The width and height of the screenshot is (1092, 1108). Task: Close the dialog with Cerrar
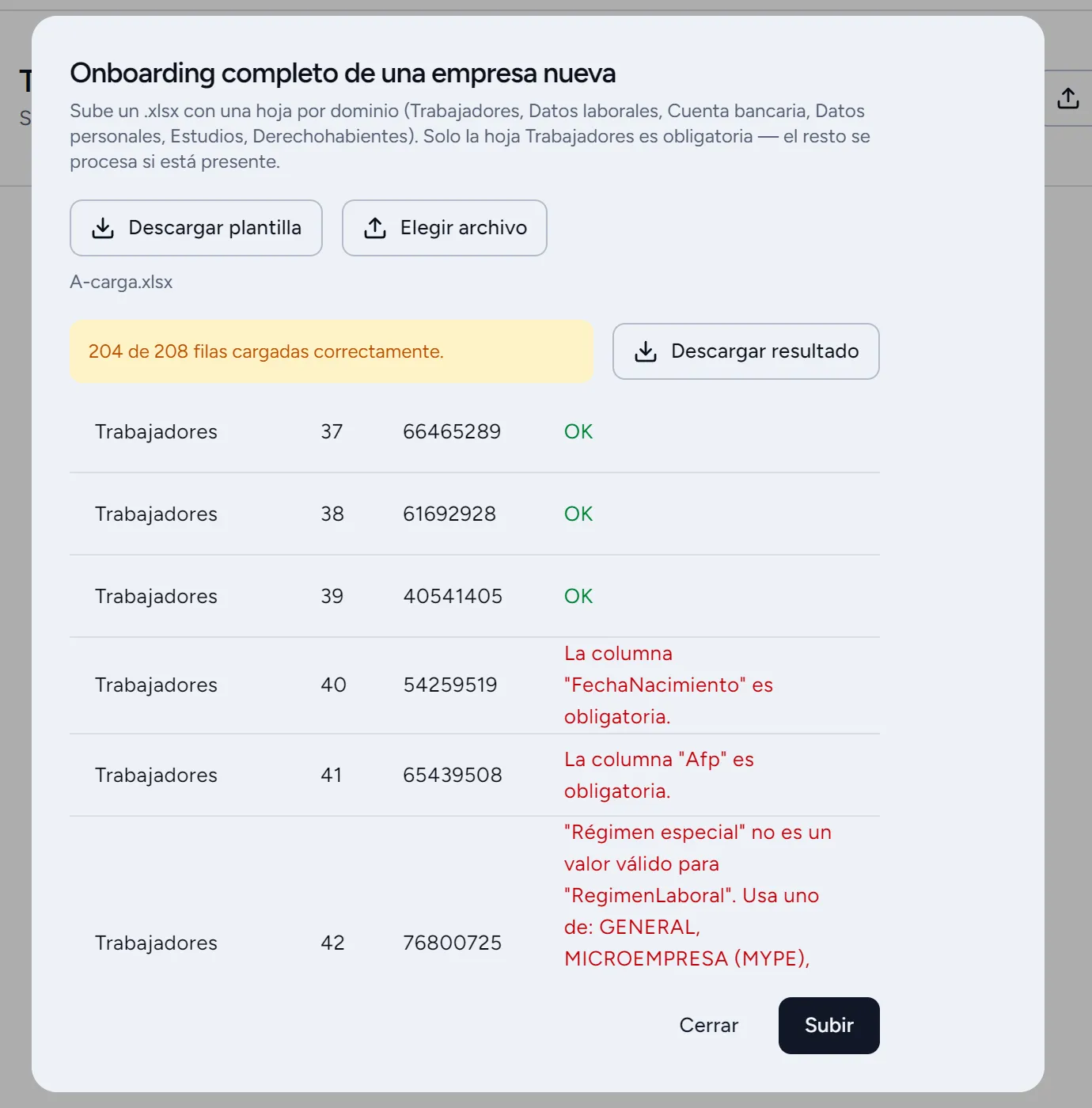tap(709, 1026)
